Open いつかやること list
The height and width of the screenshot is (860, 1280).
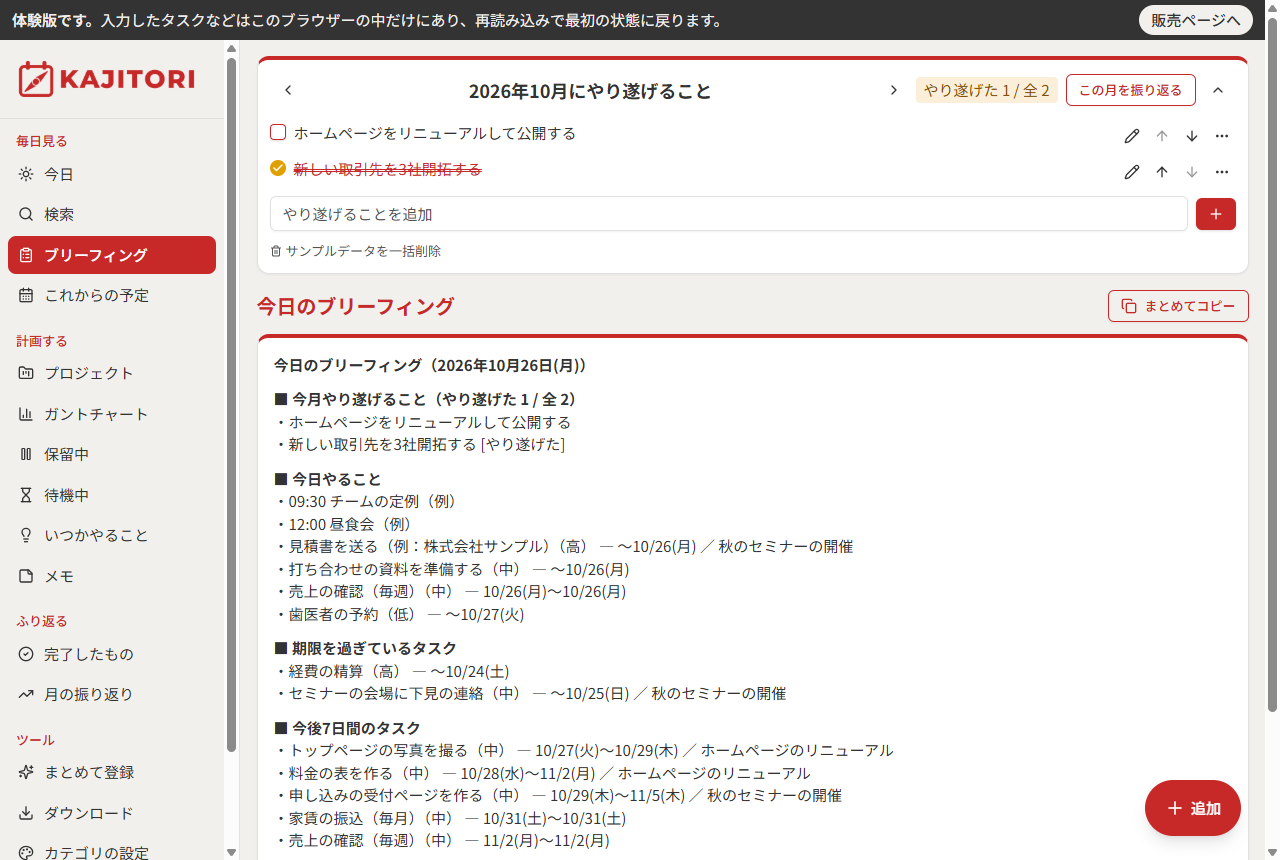pos(112,535)
